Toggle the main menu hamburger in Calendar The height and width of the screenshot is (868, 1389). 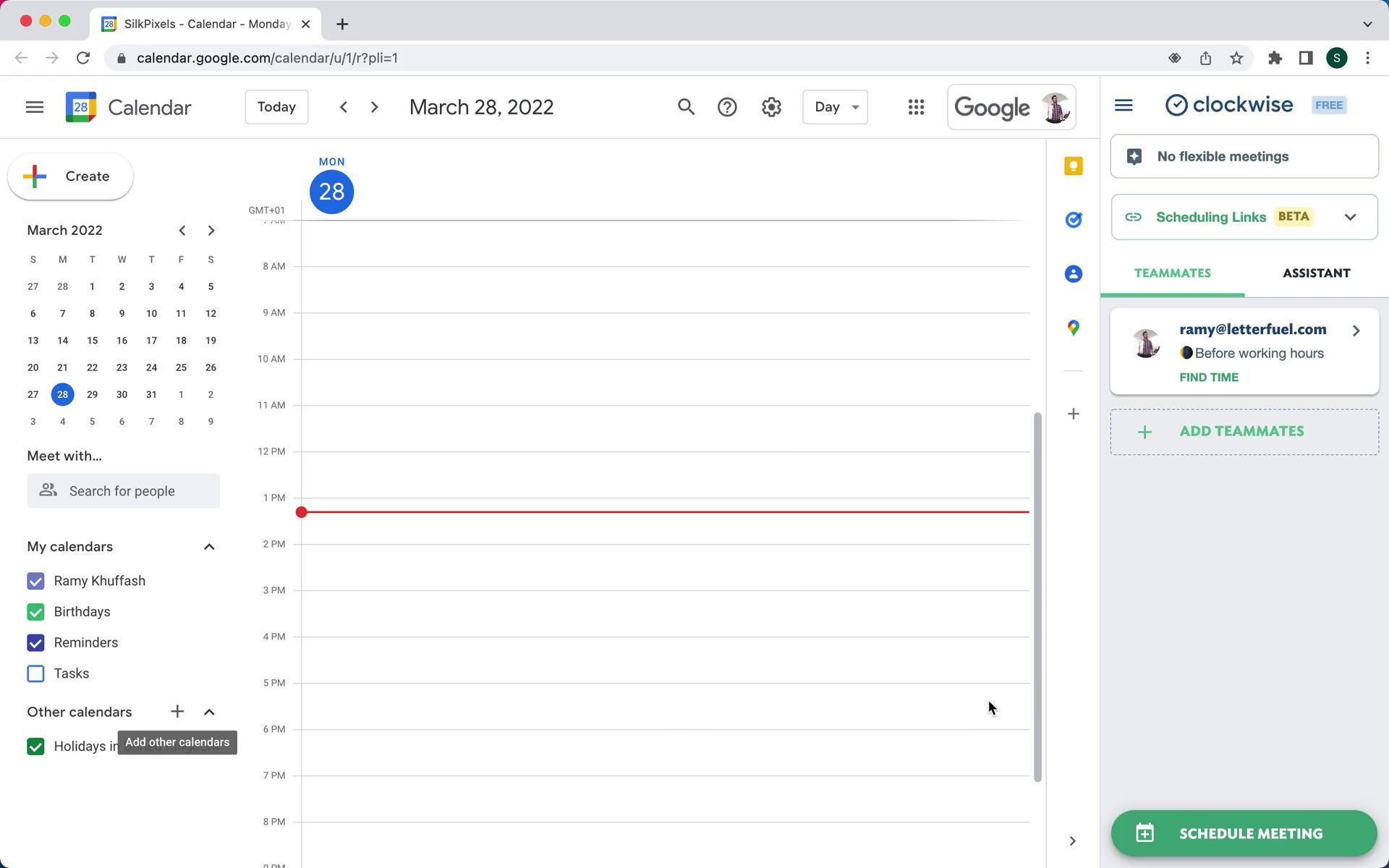[35, 107]
